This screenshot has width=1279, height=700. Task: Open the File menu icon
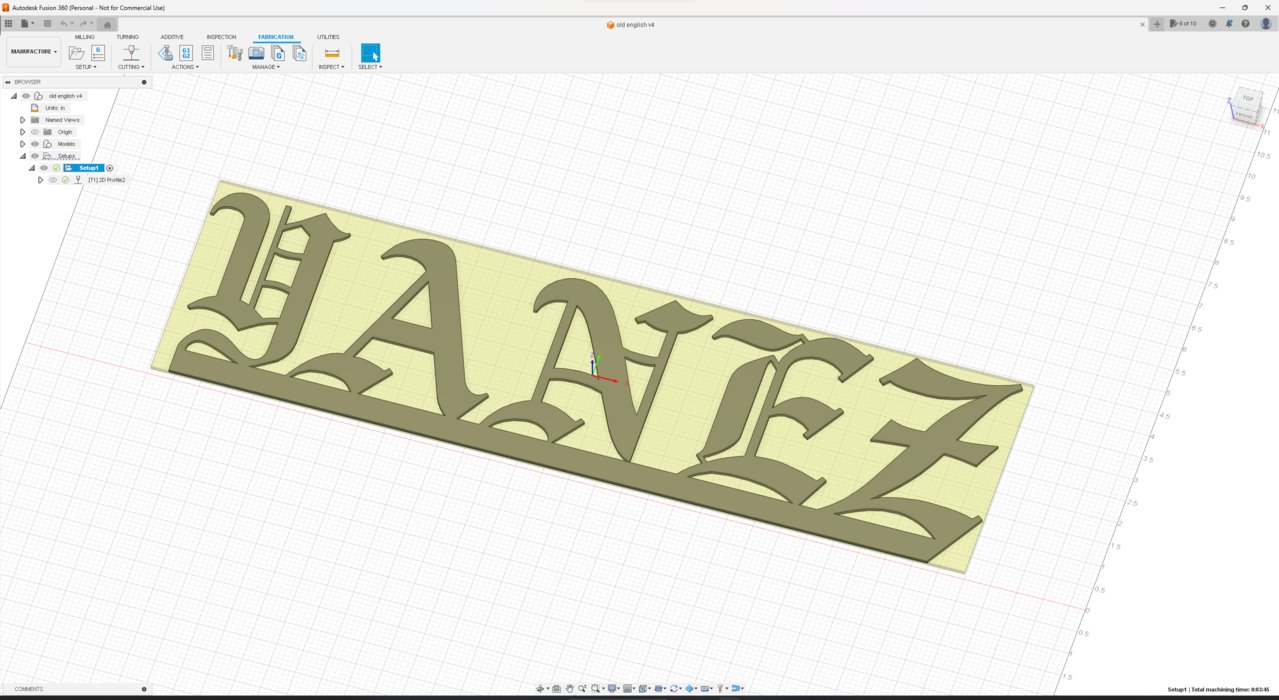pyautogui.click(x=26, y=23)
